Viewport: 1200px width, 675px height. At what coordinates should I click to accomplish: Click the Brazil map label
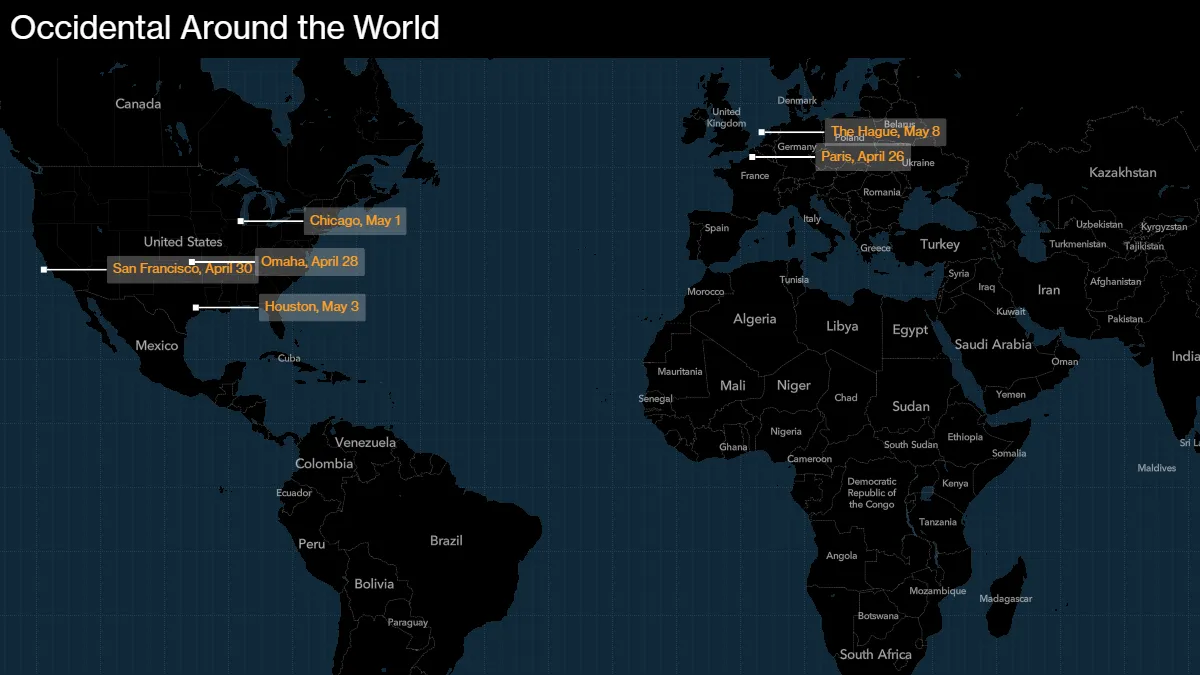point(446,541)
